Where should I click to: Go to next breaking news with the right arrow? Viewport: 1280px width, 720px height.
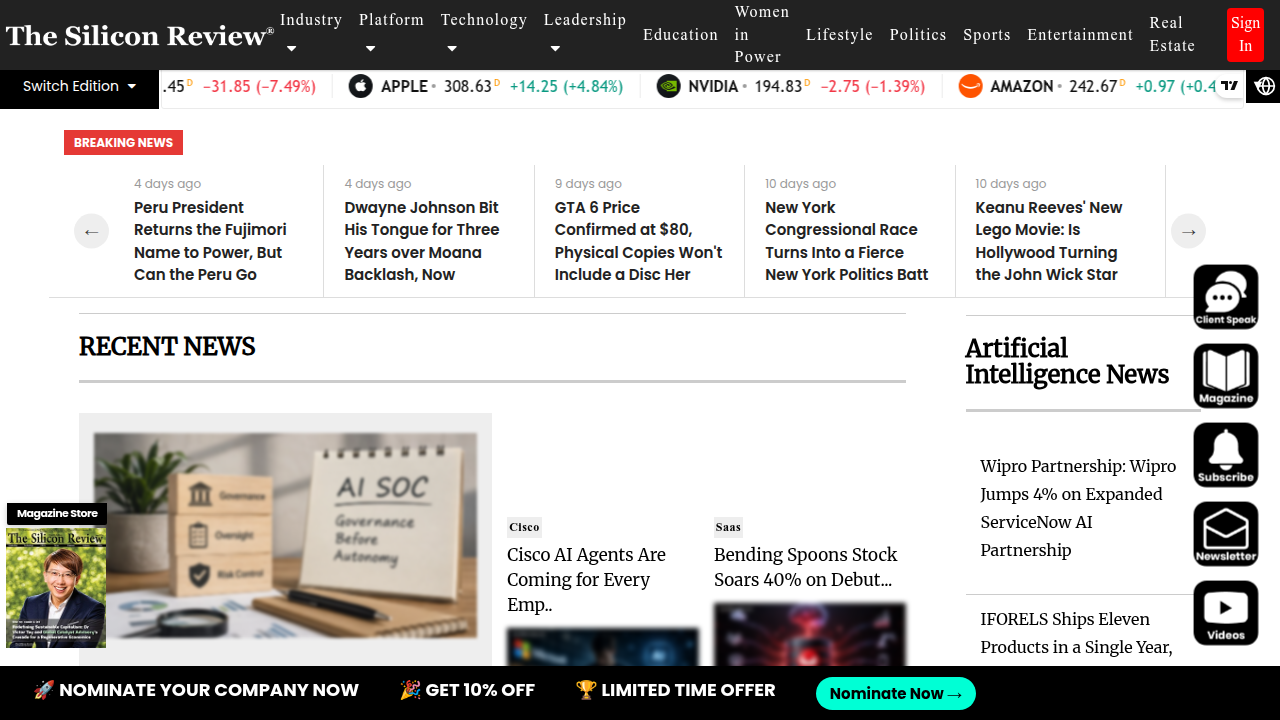(1188, 231)
